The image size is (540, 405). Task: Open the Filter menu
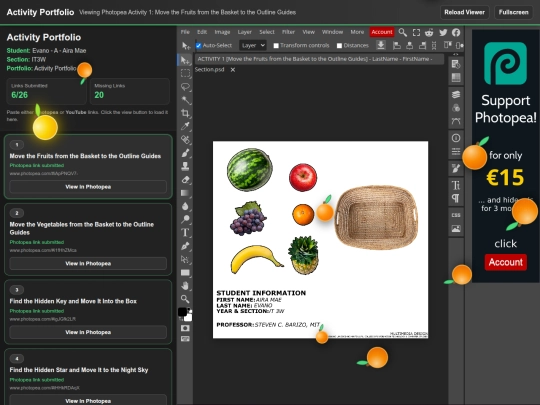point(288,32)
